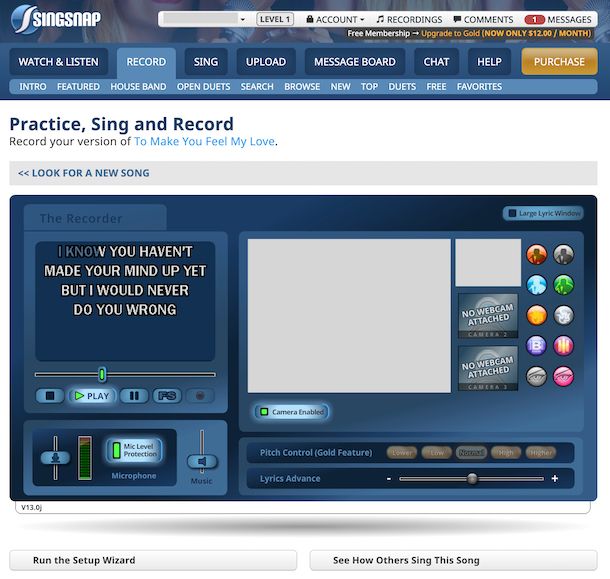Go to the INTRO submenu
The image size is (610, 579).
pyautogui.click(x=33, y=86)
